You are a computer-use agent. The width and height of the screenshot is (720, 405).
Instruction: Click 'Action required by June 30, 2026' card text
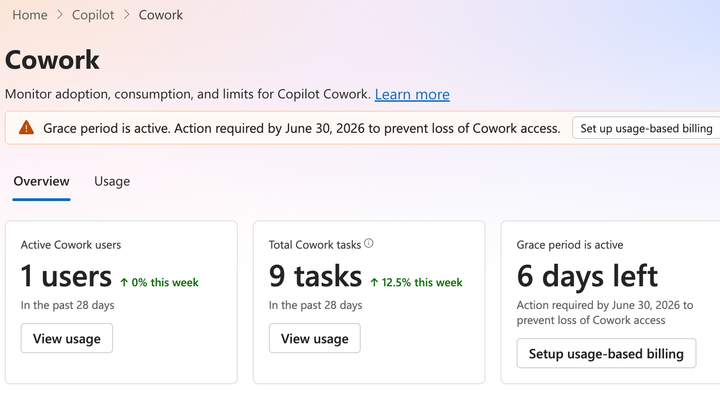click(605, 312)
